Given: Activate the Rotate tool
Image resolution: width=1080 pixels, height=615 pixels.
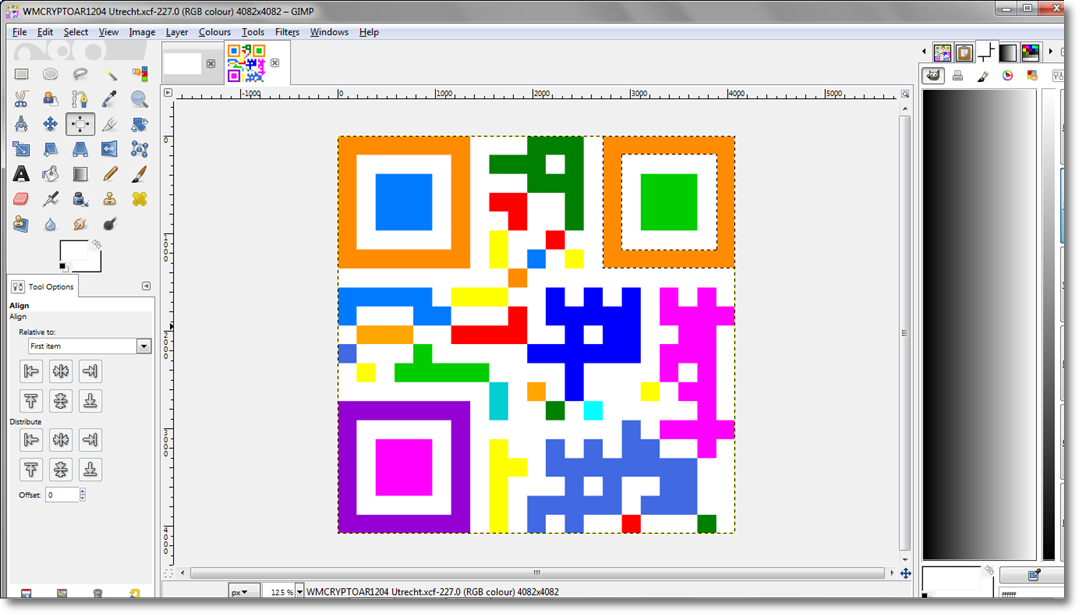Looking at the screenshot, I should coord(139,124).
